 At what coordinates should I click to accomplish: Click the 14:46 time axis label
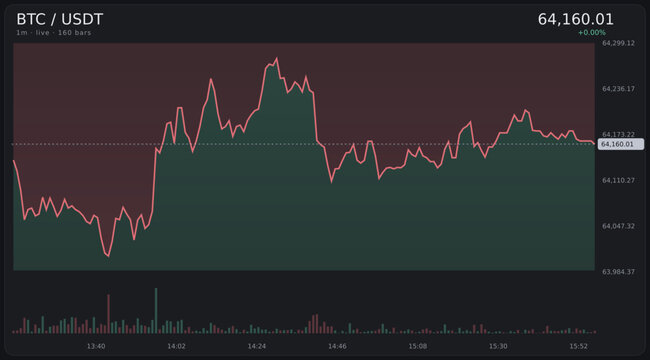click(337, 346)
